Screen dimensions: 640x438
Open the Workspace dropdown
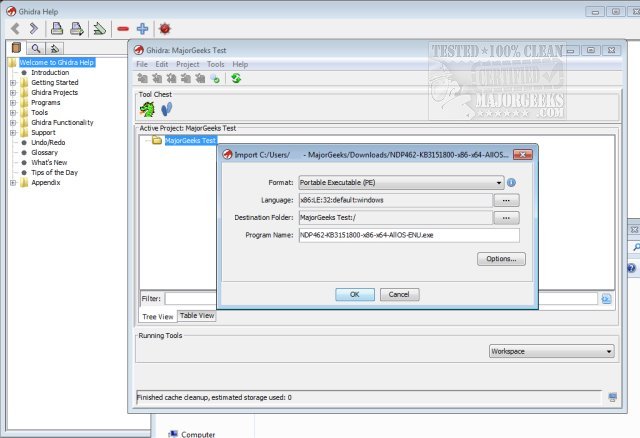551,351
